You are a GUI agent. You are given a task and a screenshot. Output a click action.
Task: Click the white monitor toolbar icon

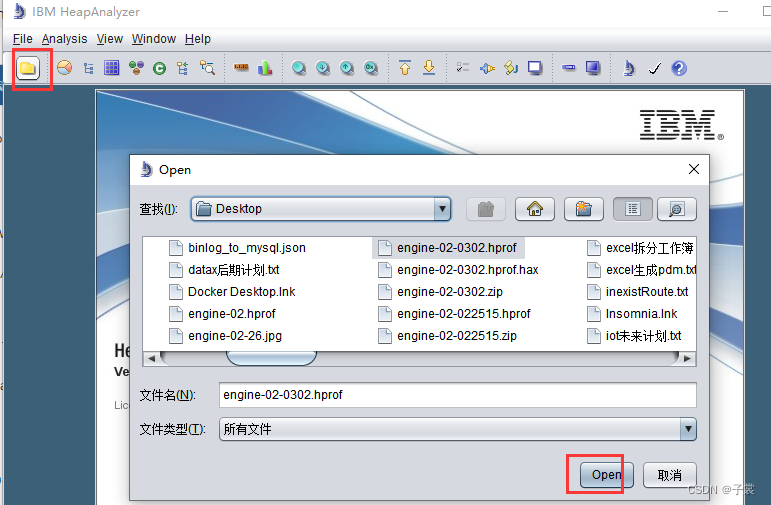coord(535,68)
